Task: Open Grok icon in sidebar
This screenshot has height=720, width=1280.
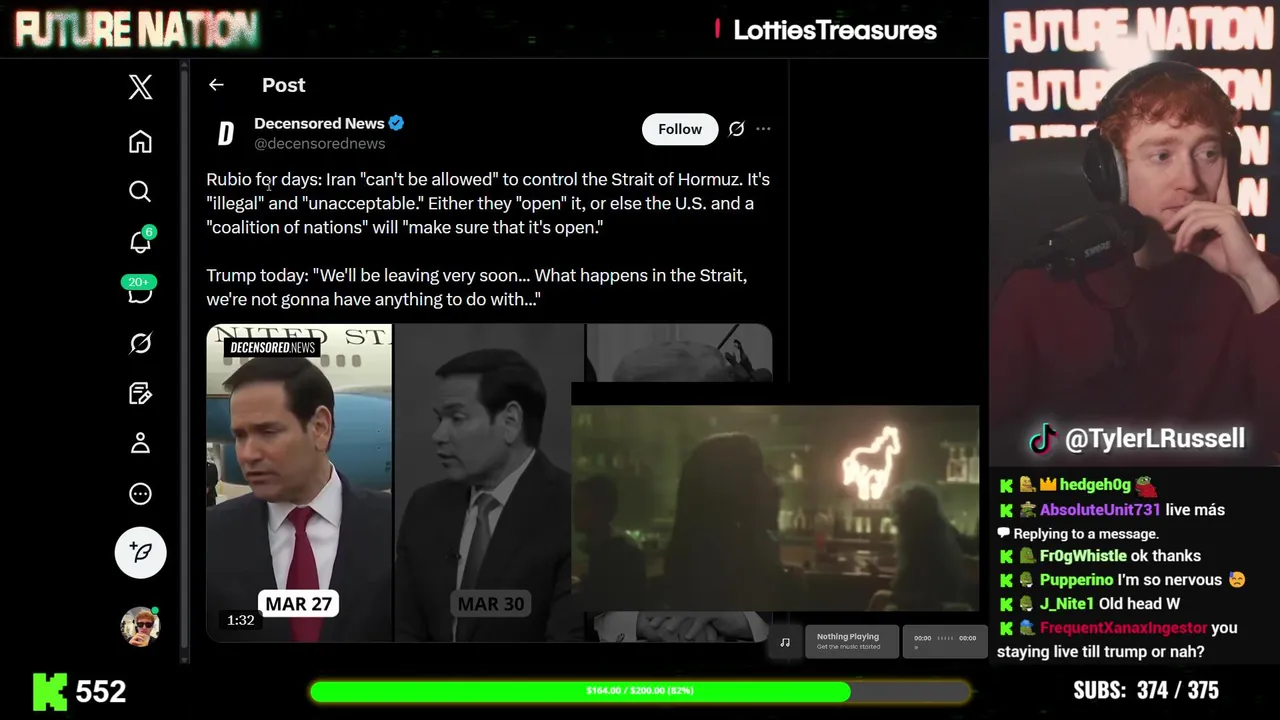Action: [140, 343]
